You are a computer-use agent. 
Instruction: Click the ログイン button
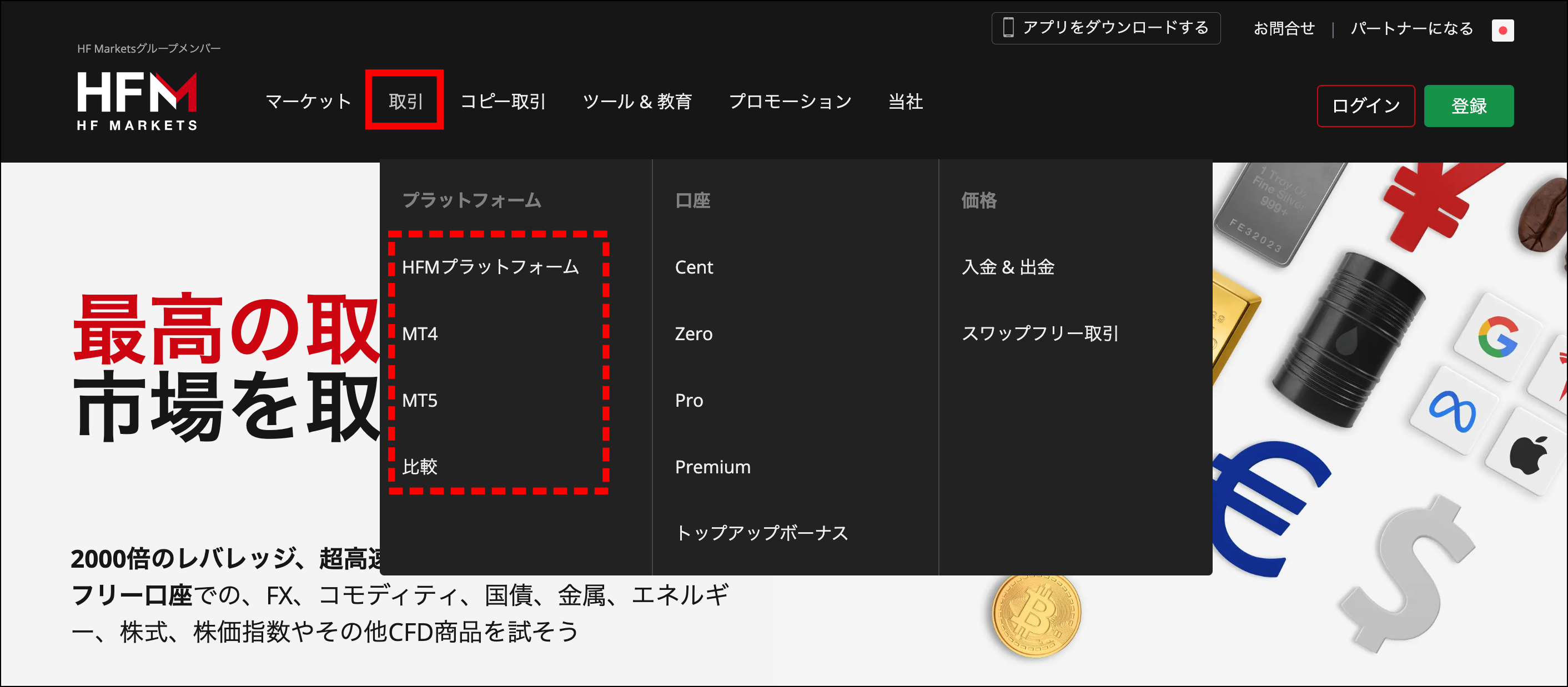[1365, 106]
